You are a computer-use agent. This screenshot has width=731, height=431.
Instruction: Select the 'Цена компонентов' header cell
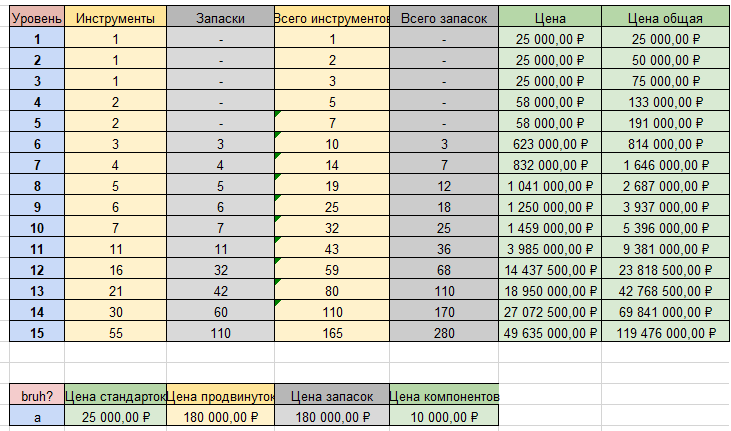(x=444, y=396)
